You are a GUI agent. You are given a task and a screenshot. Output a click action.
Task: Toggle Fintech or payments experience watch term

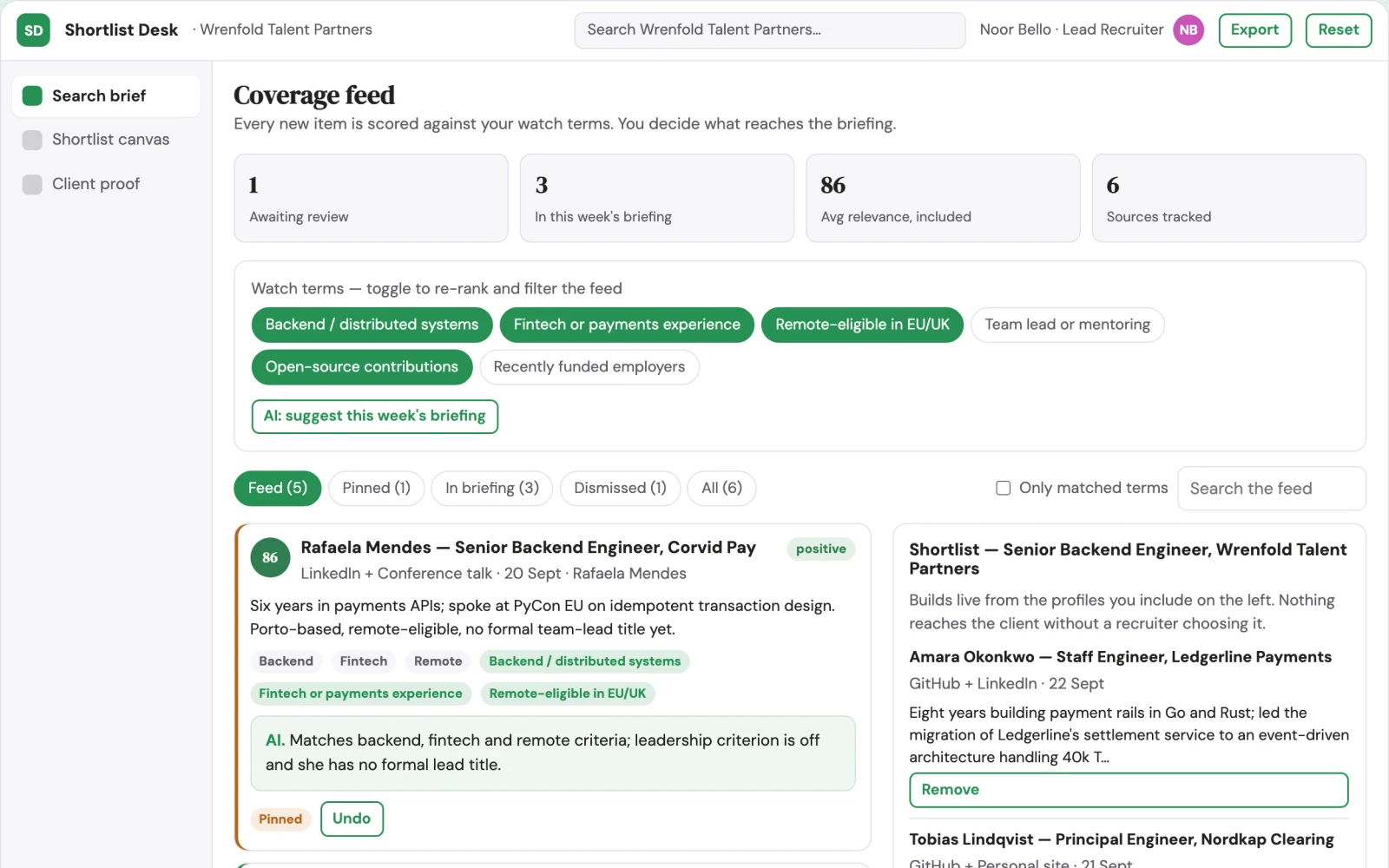627,325
